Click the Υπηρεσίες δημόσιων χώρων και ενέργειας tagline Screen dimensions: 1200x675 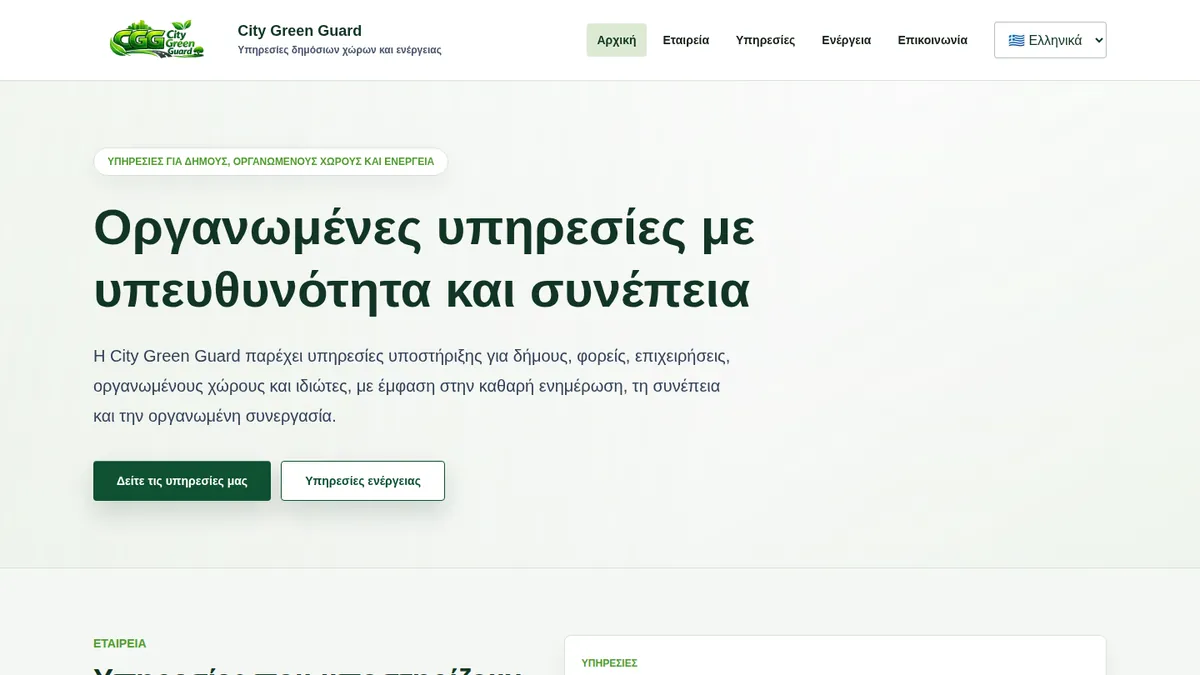pyautogui.click(x=339, y=50)
